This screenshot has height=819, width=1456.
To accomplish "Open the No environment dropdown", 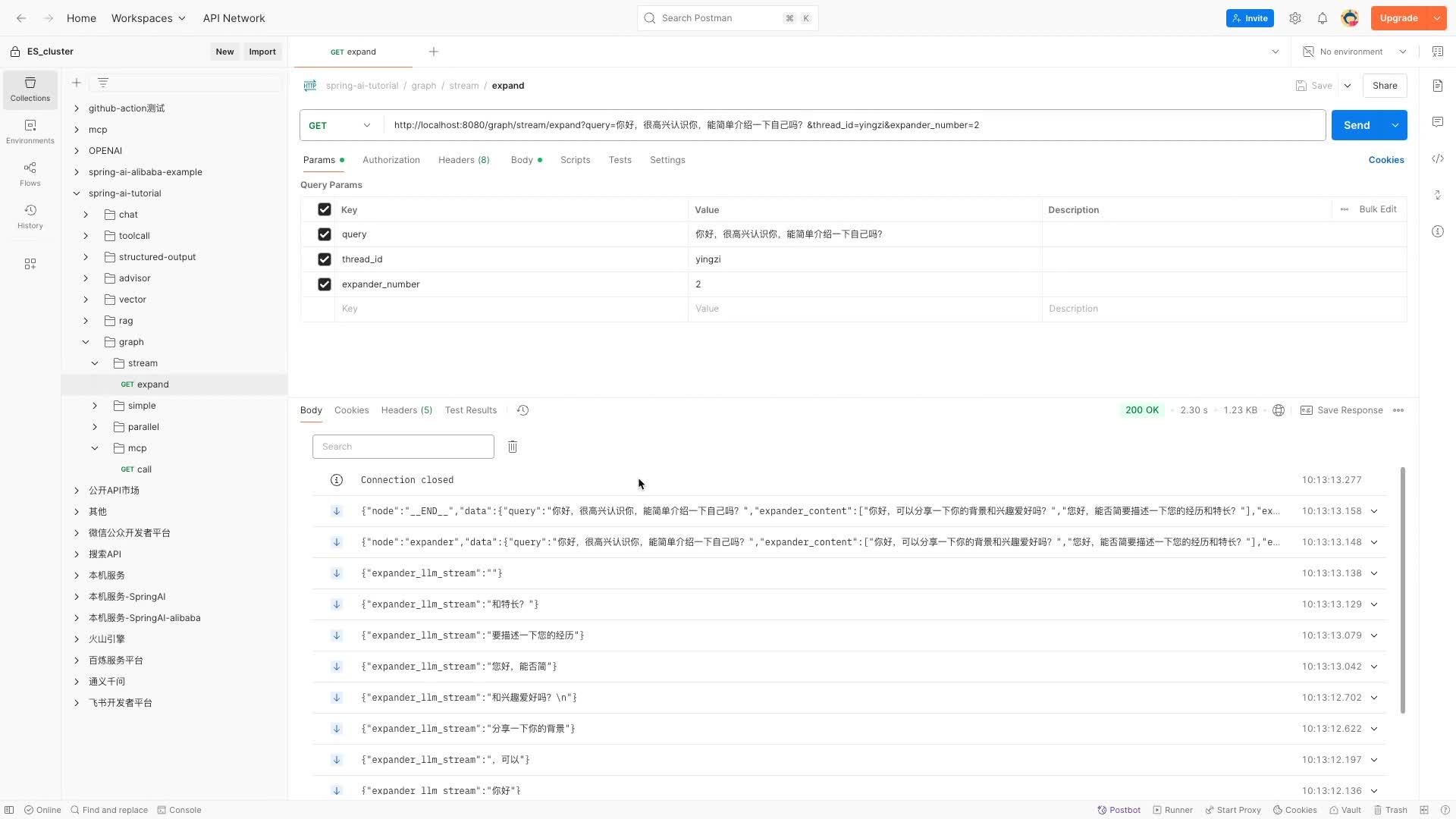I will point(1355,52).
